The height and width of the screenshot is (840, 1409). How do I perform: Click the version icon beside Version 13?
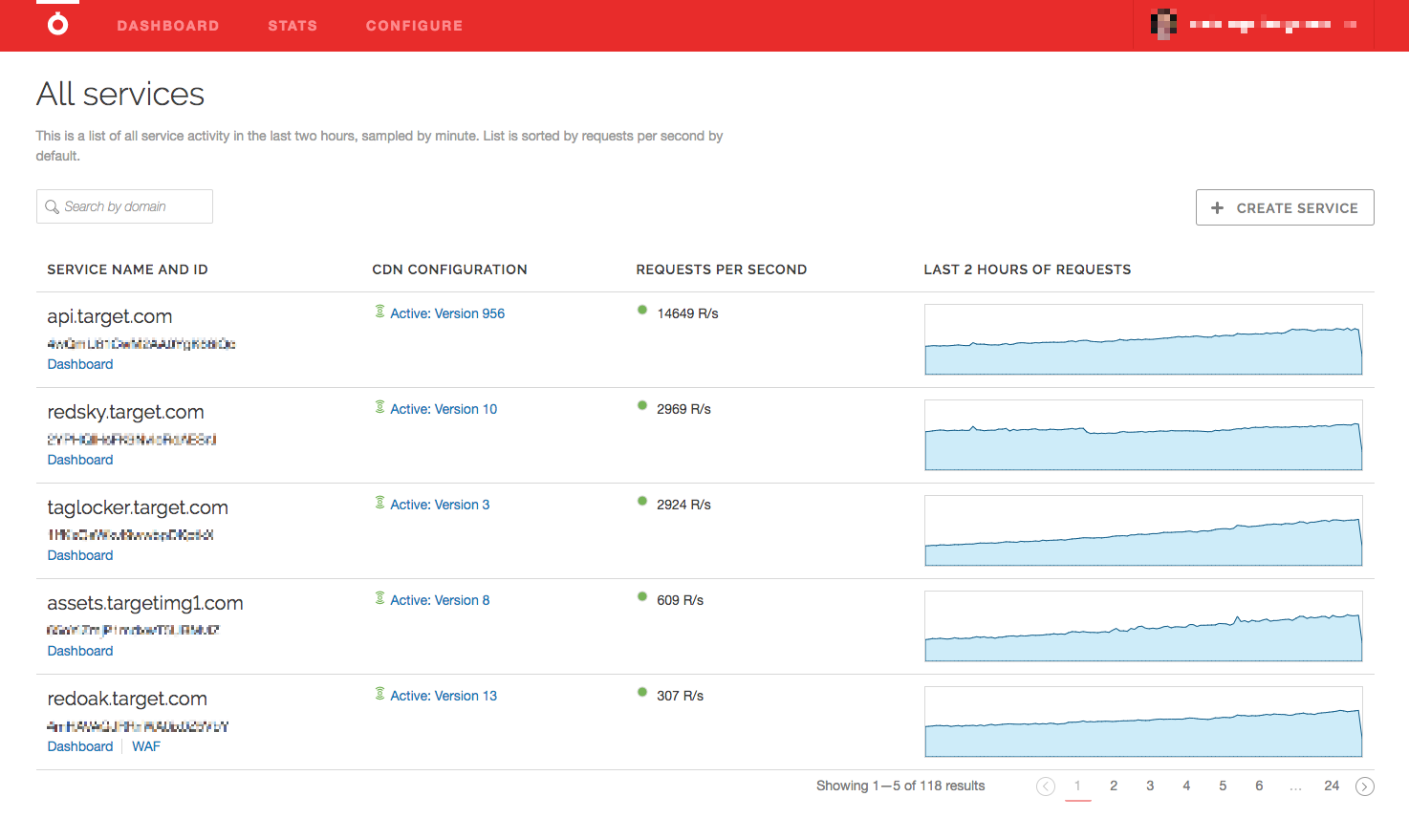point(379,694)
